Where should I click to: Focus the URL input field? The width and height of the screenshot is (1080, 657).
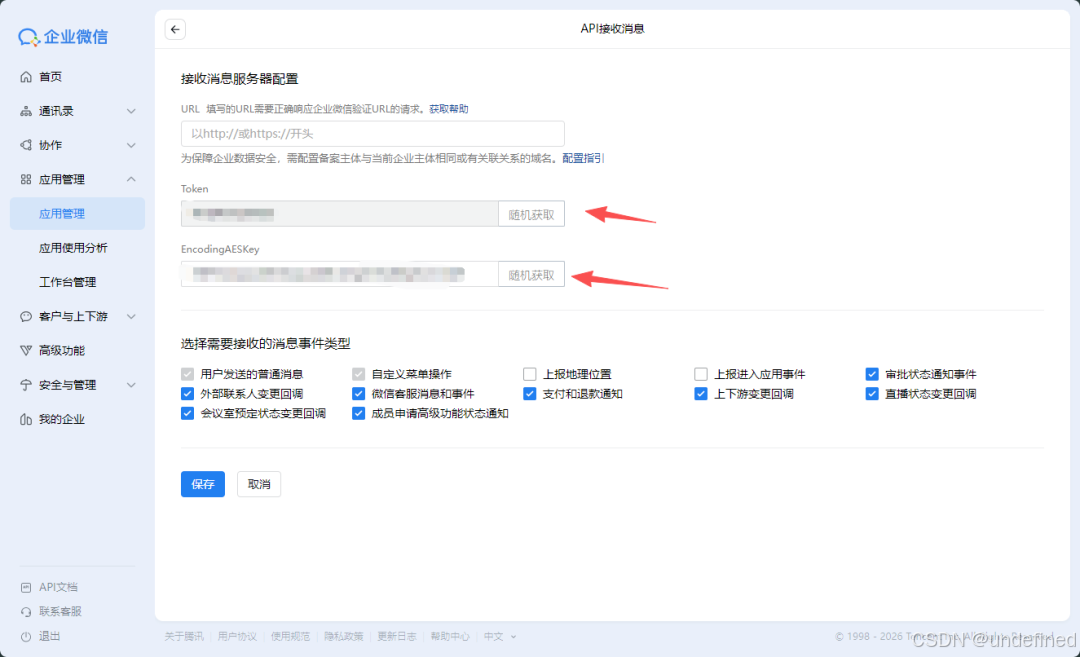tap(373, 134)
